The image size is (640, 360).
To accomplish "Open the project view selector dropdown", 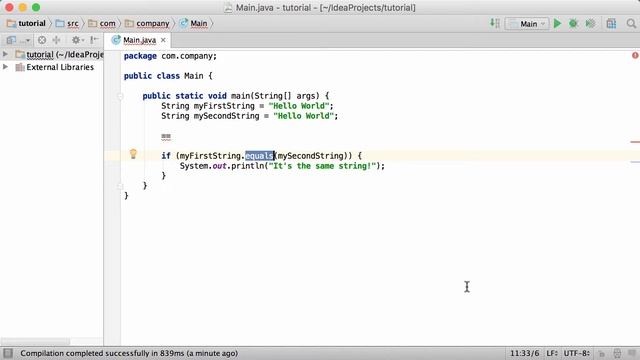I will point(18,40).
